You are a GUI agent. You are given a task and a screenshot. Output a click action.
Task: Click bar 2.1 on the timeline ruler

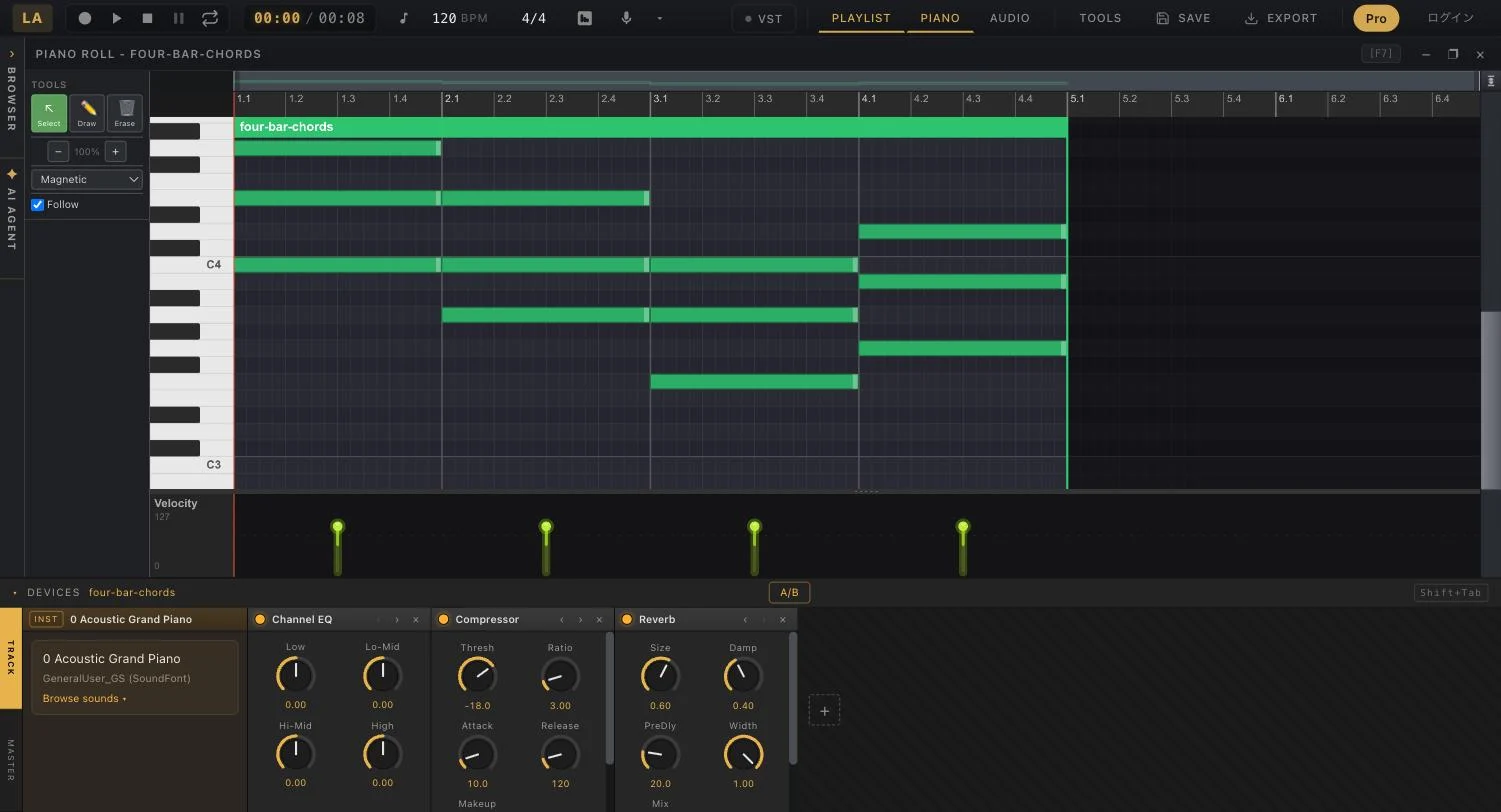click(x=452, y=98)
